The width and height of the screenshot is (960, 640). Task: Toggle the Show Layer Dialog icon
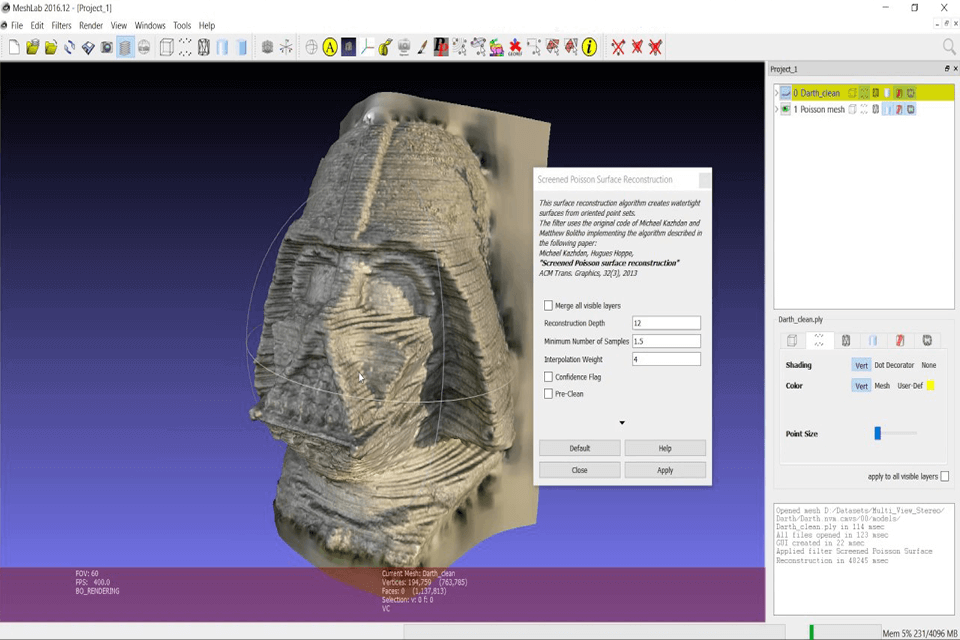point(125,47)
